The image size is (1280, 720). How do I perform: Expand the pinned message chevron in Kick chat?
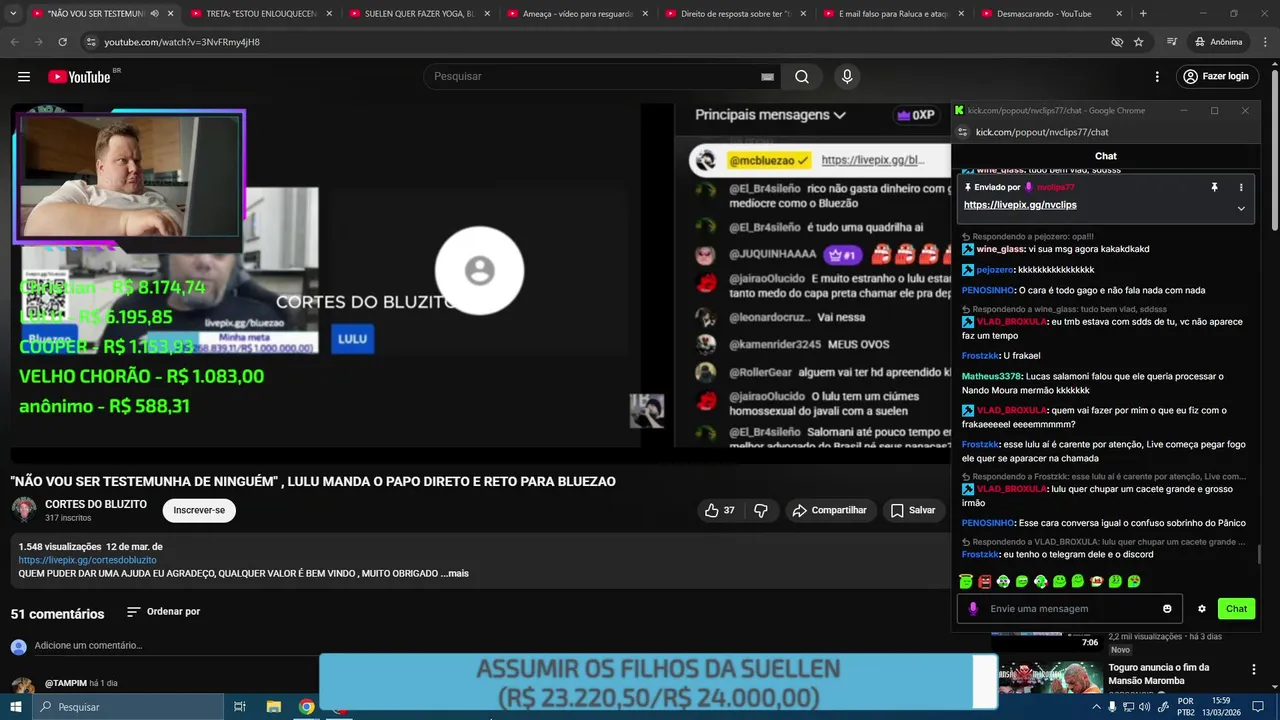pyautogui.click(x=1241, y=208)
